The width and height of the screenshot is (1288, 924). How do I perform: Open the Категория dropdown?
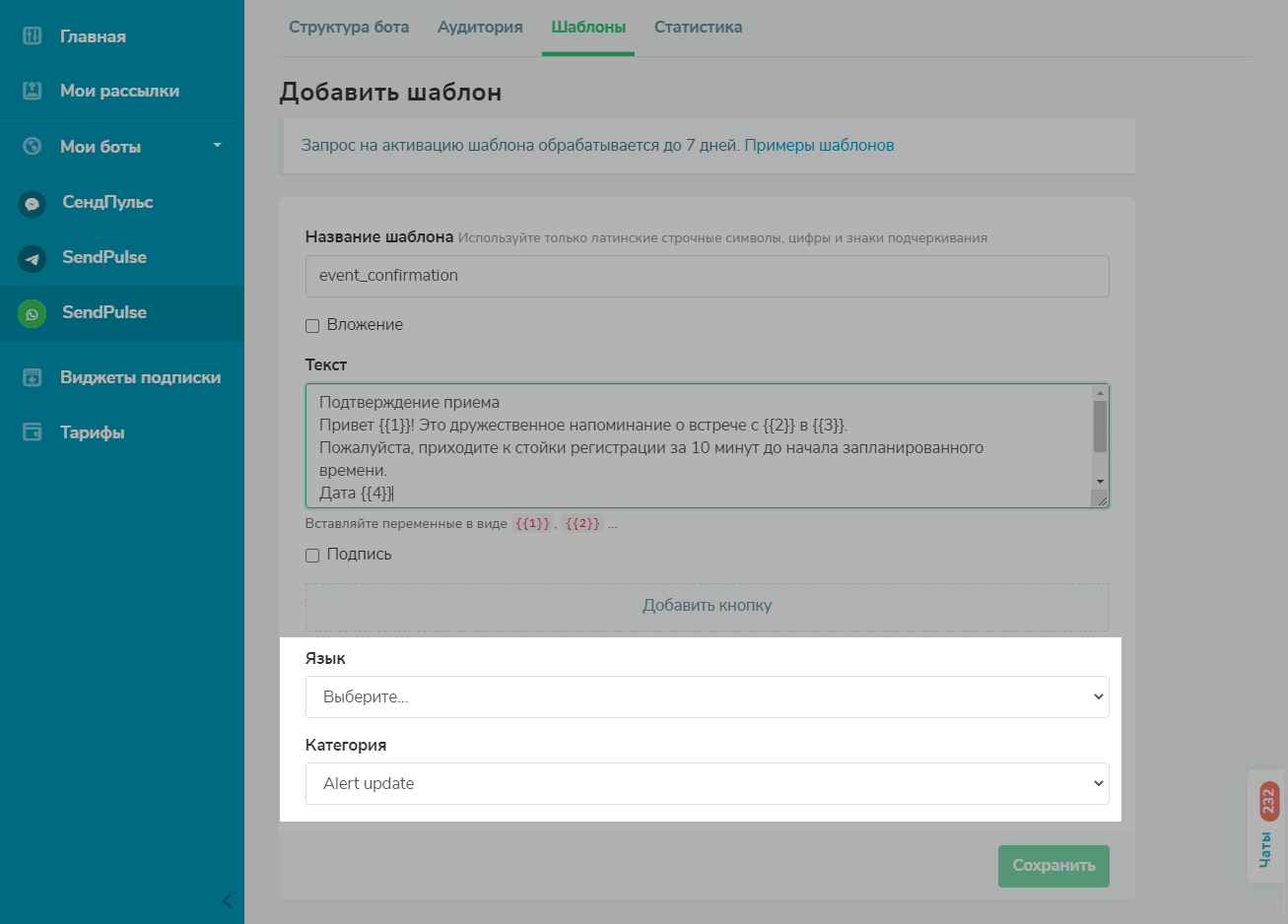point(707,783)
